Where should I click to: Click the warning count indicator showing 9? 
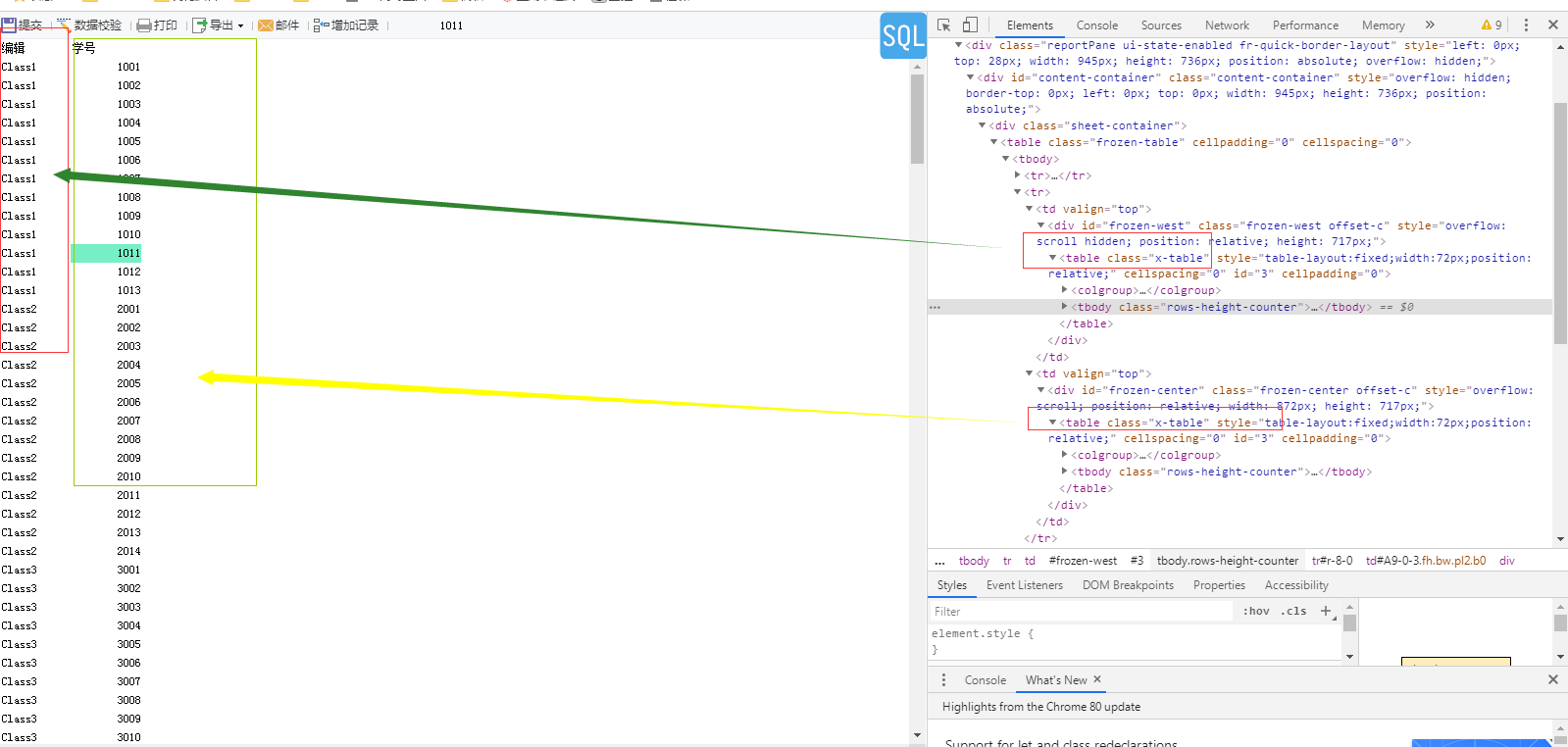tap(1492, 25)
